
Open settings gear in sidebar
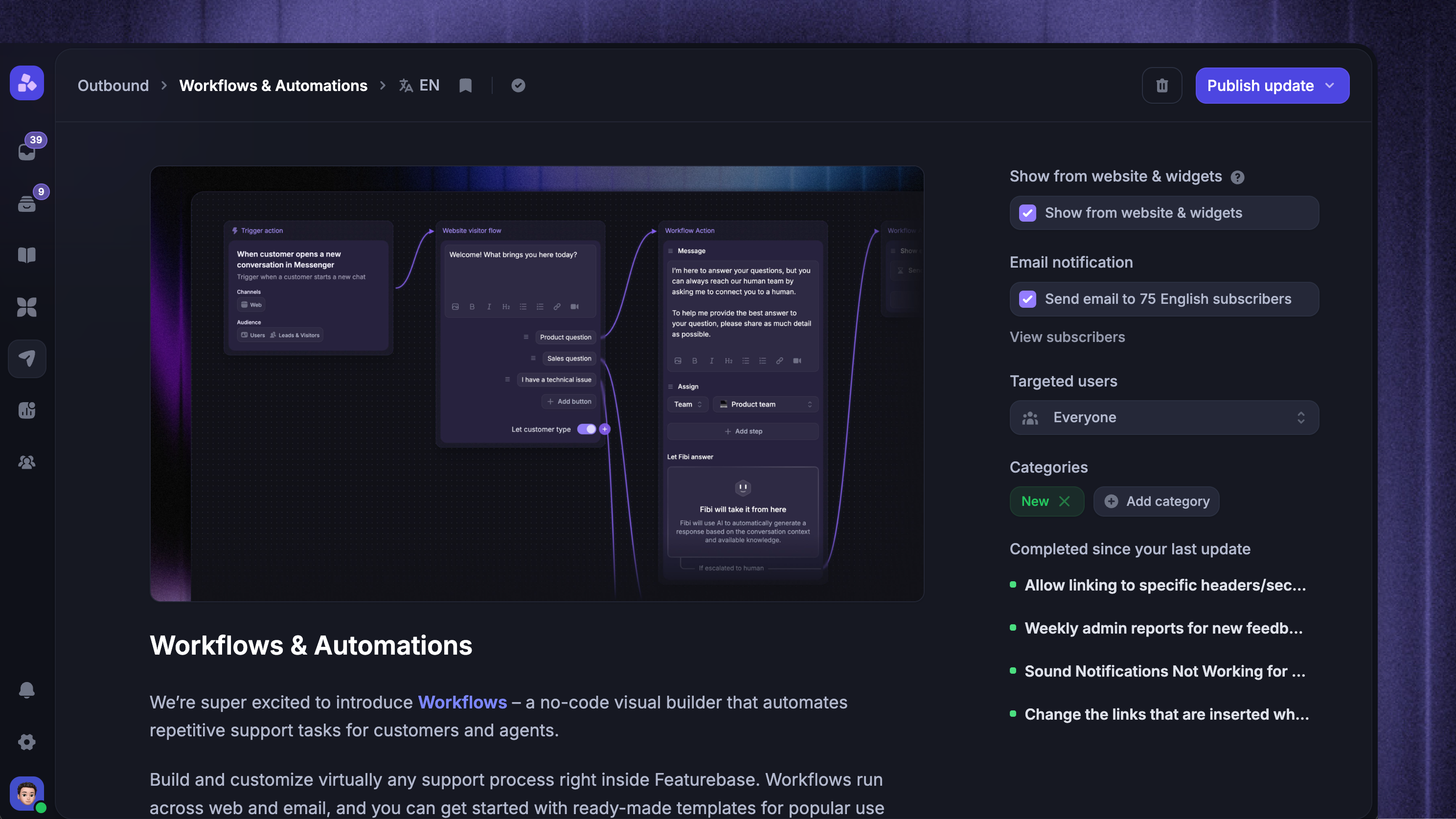click(x=27, y=742)
